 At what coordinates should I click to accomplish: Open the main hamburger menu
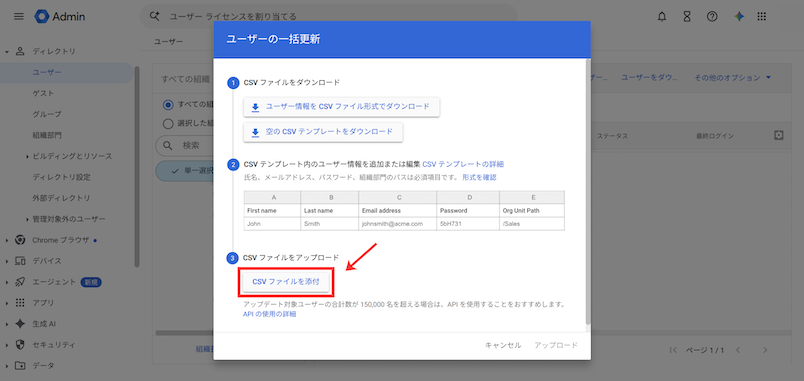coord(19,16)
